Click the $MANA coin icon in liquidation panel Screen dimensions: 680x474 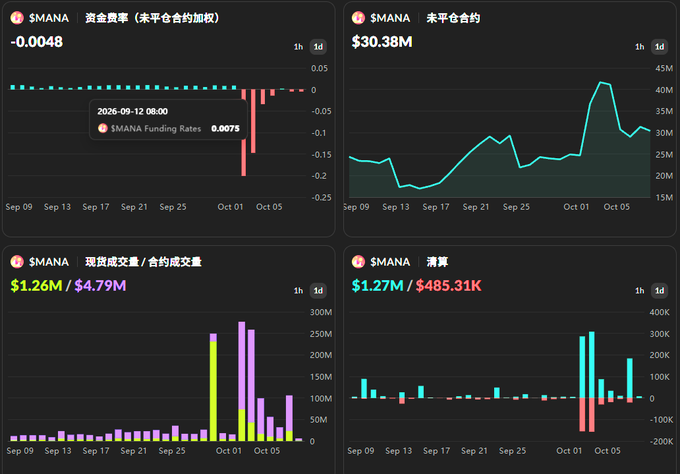click(x=358, y=262)
